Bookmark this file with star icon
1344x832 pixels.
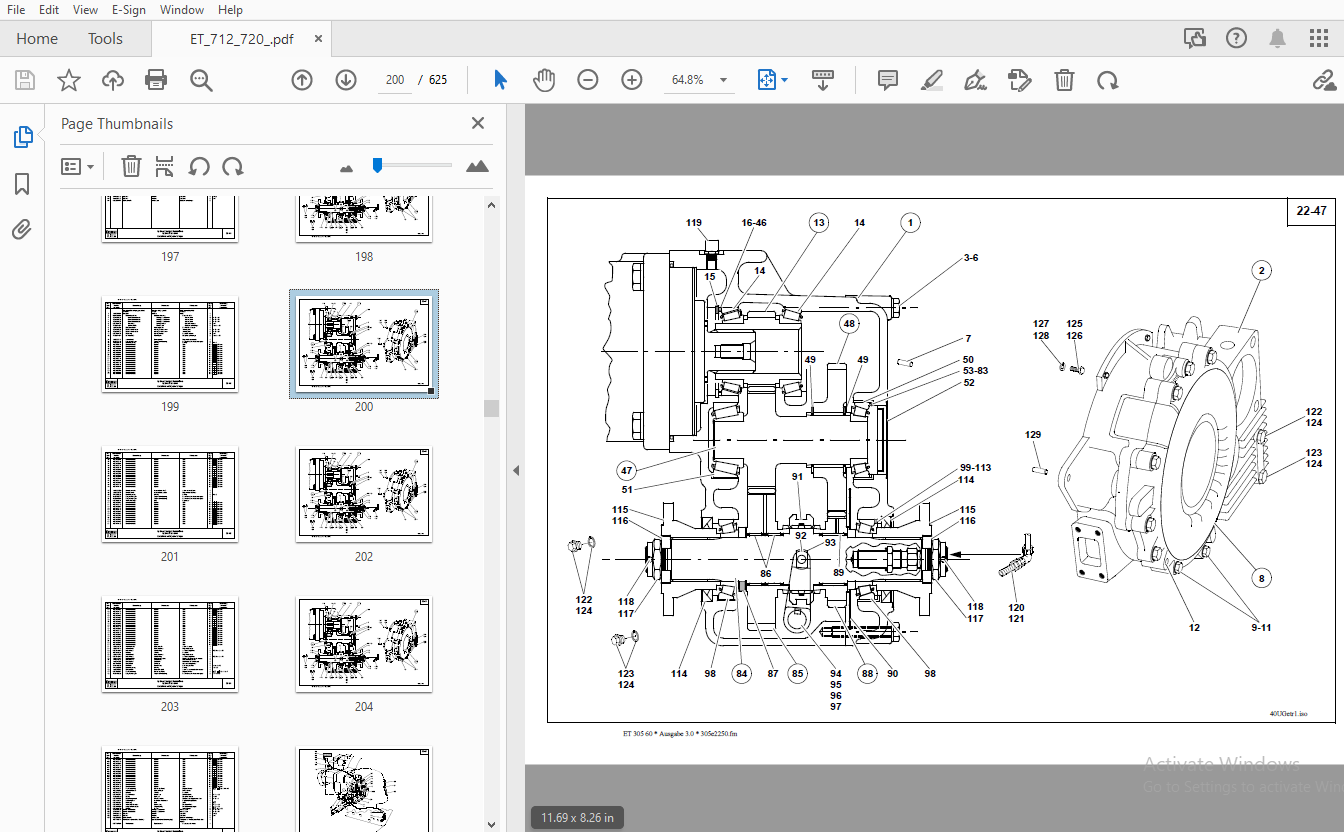click(69, 80)
